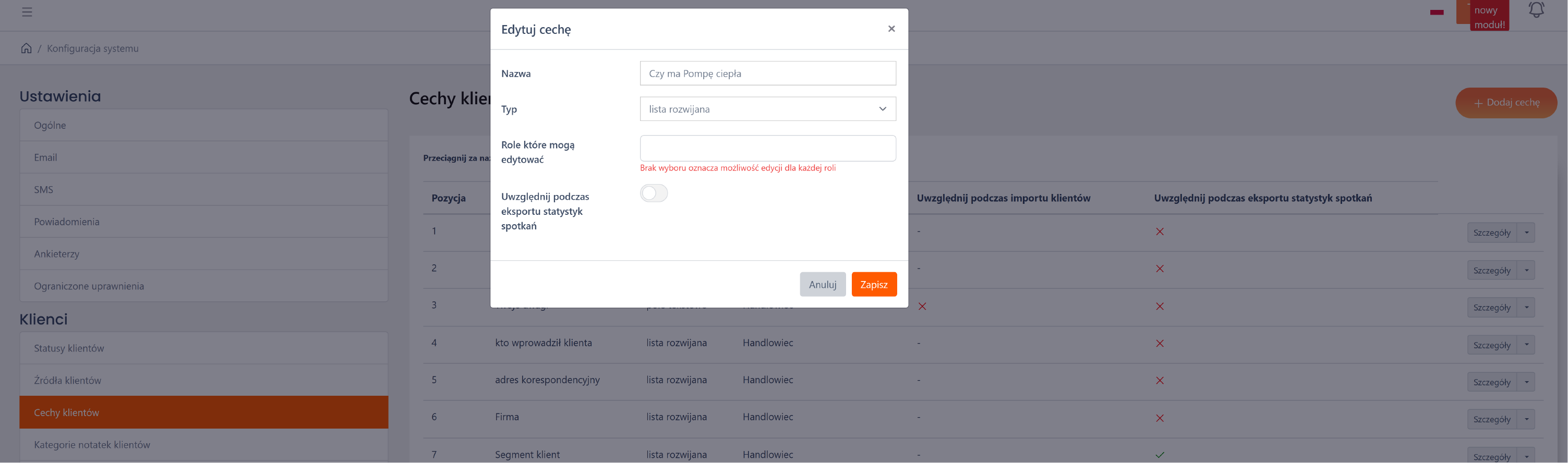The image size is (1568, 463).
Task: Click the Nazwa input field
Action: 767,74
